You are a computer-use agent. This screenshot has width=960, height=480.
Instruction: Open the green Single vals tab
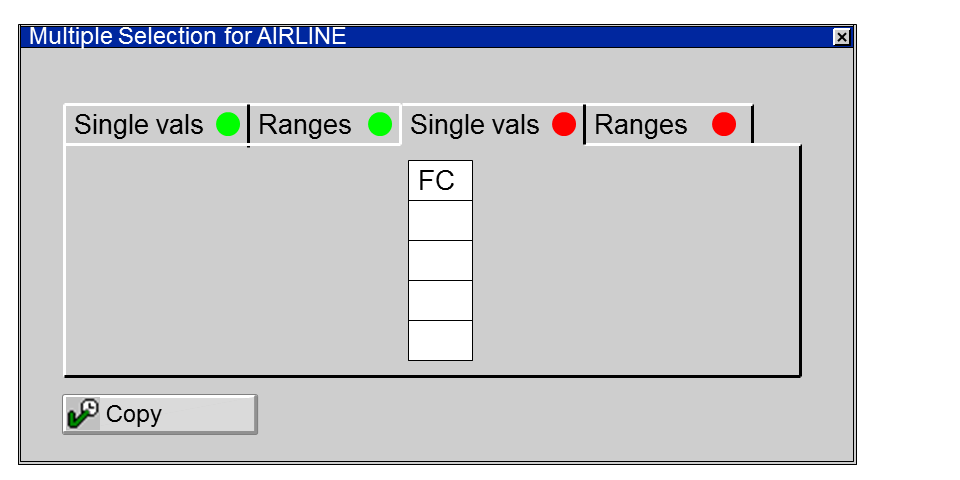pos(139,125)
